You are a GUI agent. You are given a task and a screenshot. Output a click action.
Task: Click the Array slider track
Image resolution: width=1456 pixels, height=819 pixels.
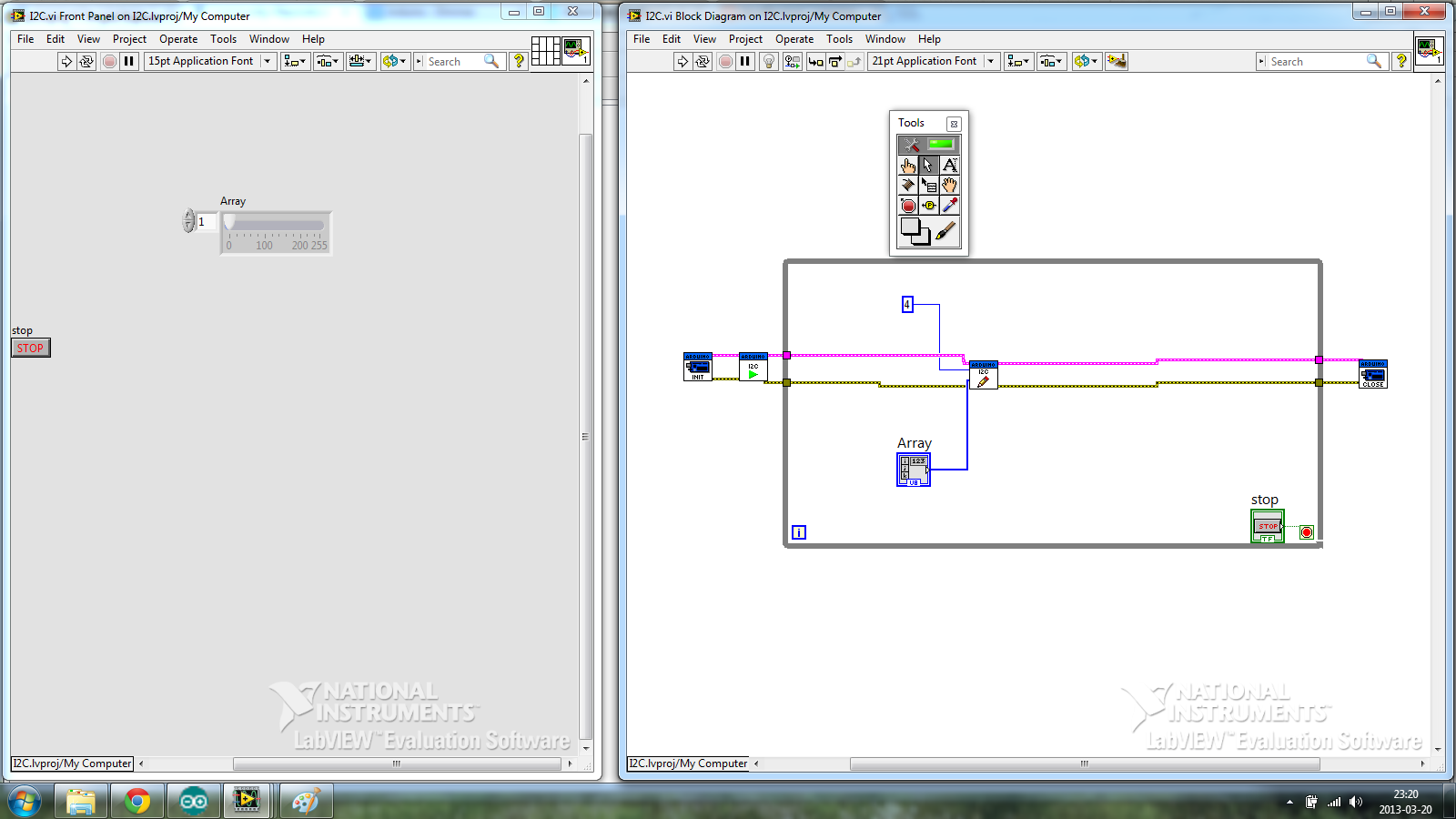coord(276,224)
